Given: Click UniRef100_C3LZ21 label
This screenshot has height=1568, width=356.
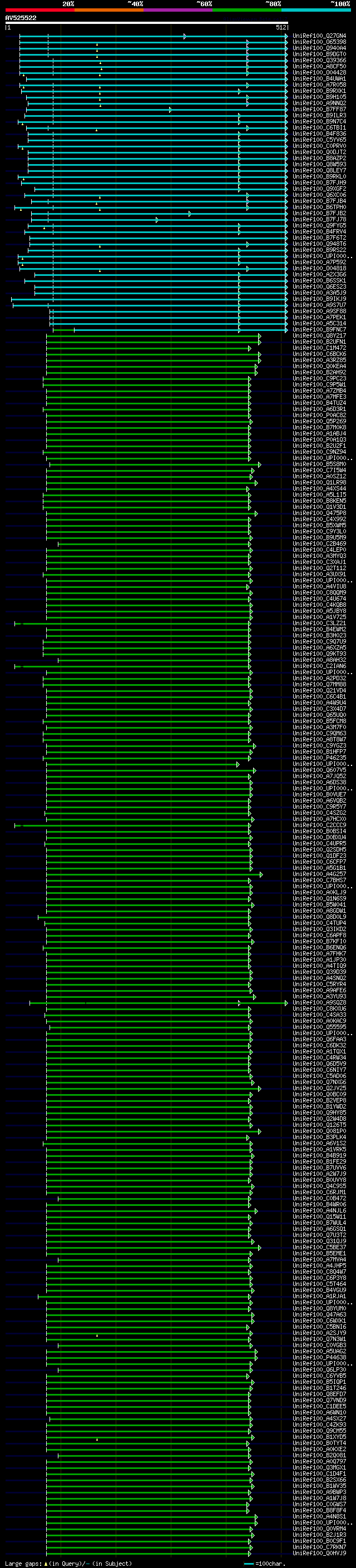Looking at the screenshot, I should [x=319, y=624].
